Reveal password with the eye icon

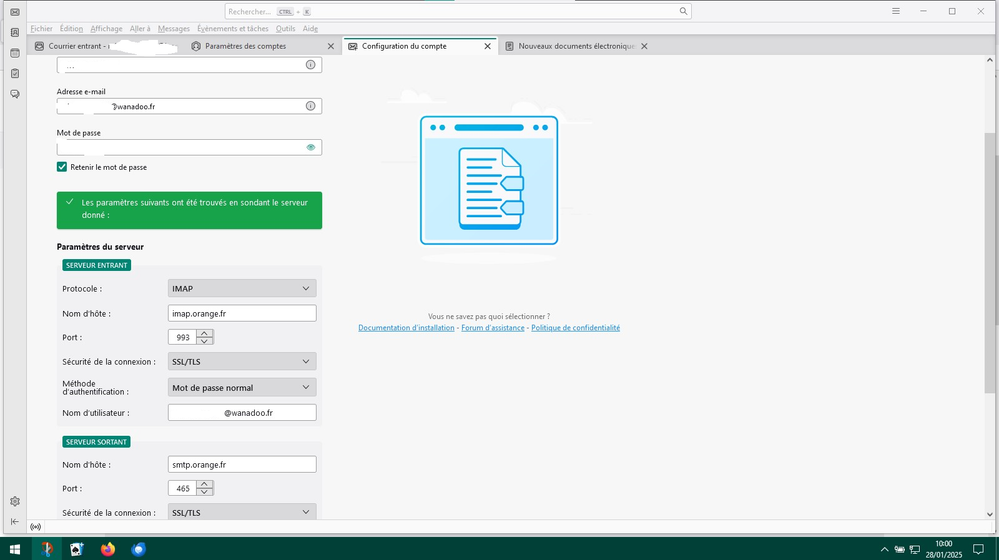[310, 147]
